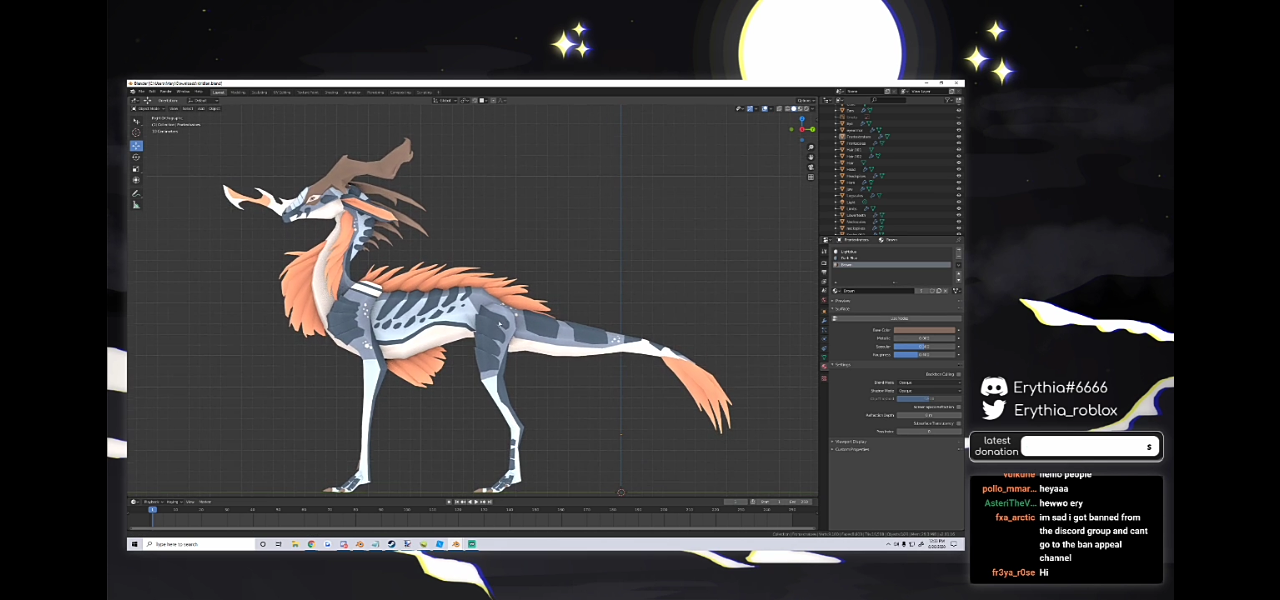Toggle the properties editor pin icon
This screenshot has width=1280, height=600.
[x=958, y=240]
